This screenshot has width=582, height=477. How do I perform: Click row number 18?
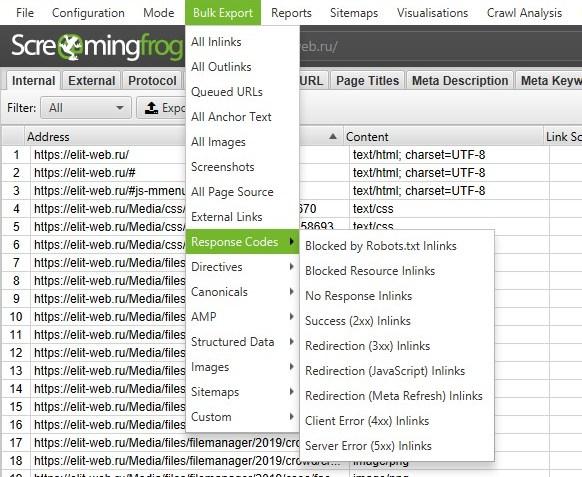tap(16, 461)
